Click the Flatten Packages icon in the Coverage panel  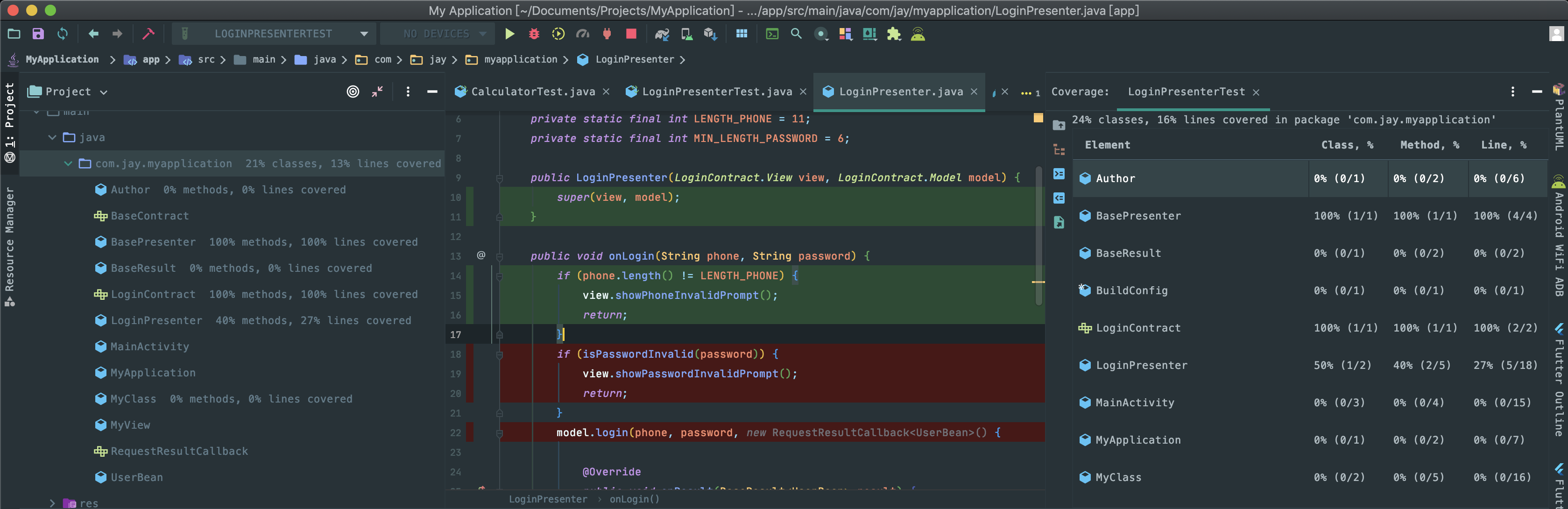click(x=1059, y=150)
